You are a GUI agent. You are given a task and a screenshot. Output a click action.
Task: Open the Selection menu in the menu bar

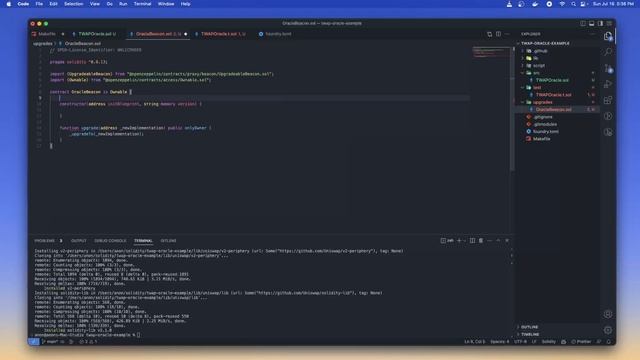coord(73,4)
